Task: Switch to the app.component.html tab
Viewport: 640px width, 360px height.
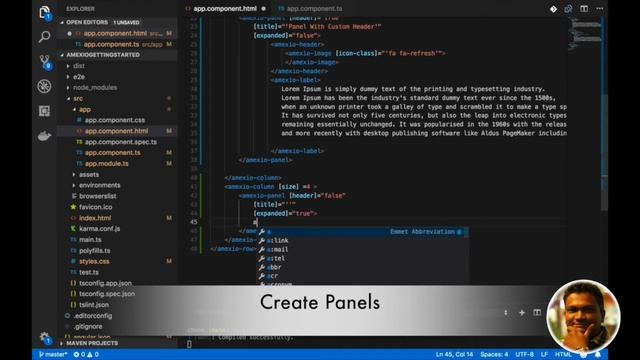Action: click(x=225, y=9)
